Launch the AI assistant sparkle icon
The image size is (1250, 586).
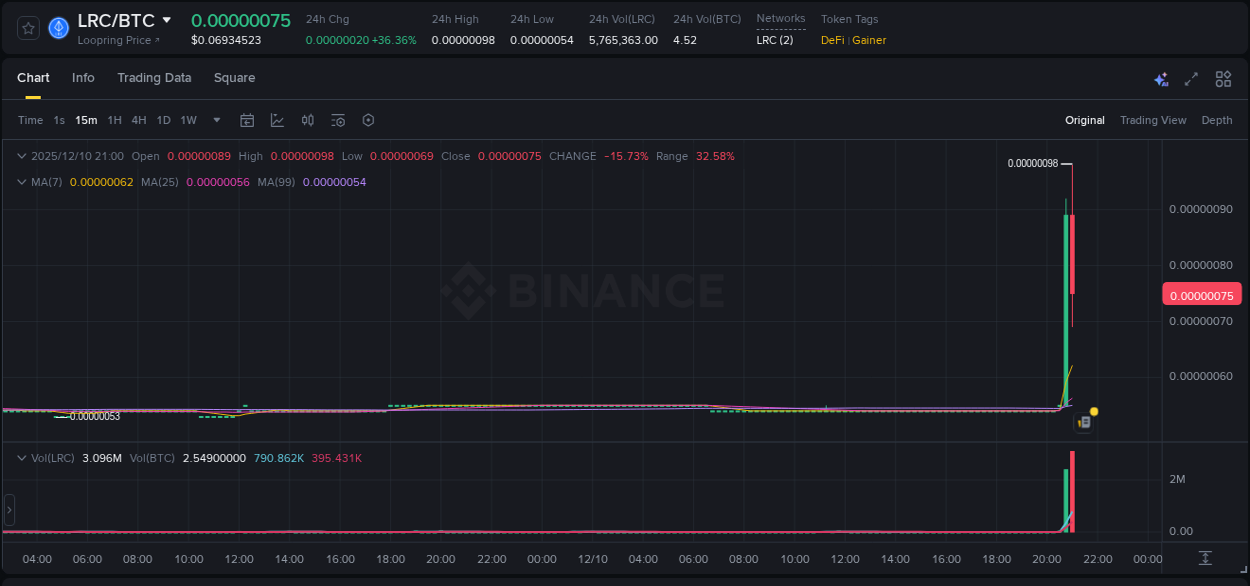click(x=1161, y=78)
